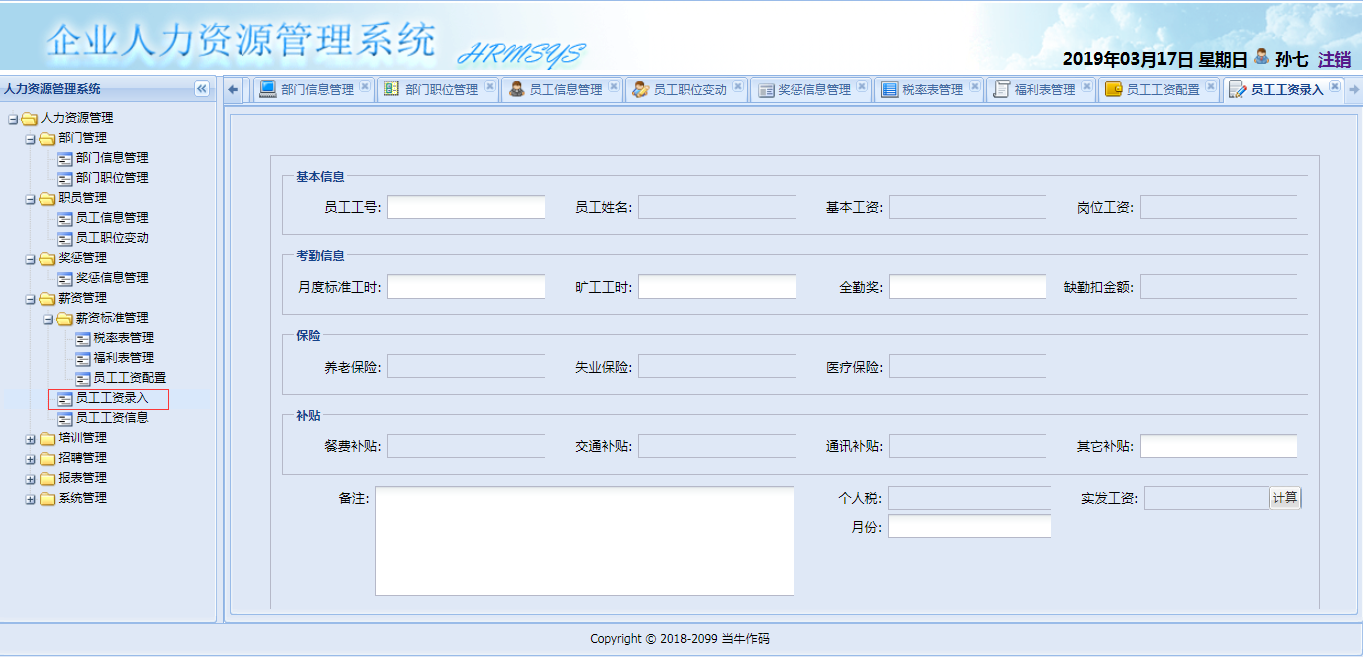Image resolution: width=1363 pixels, height=657 pixels.
Task: Open 税率表管理 in the tree
Action: click(x=123, y=338)
